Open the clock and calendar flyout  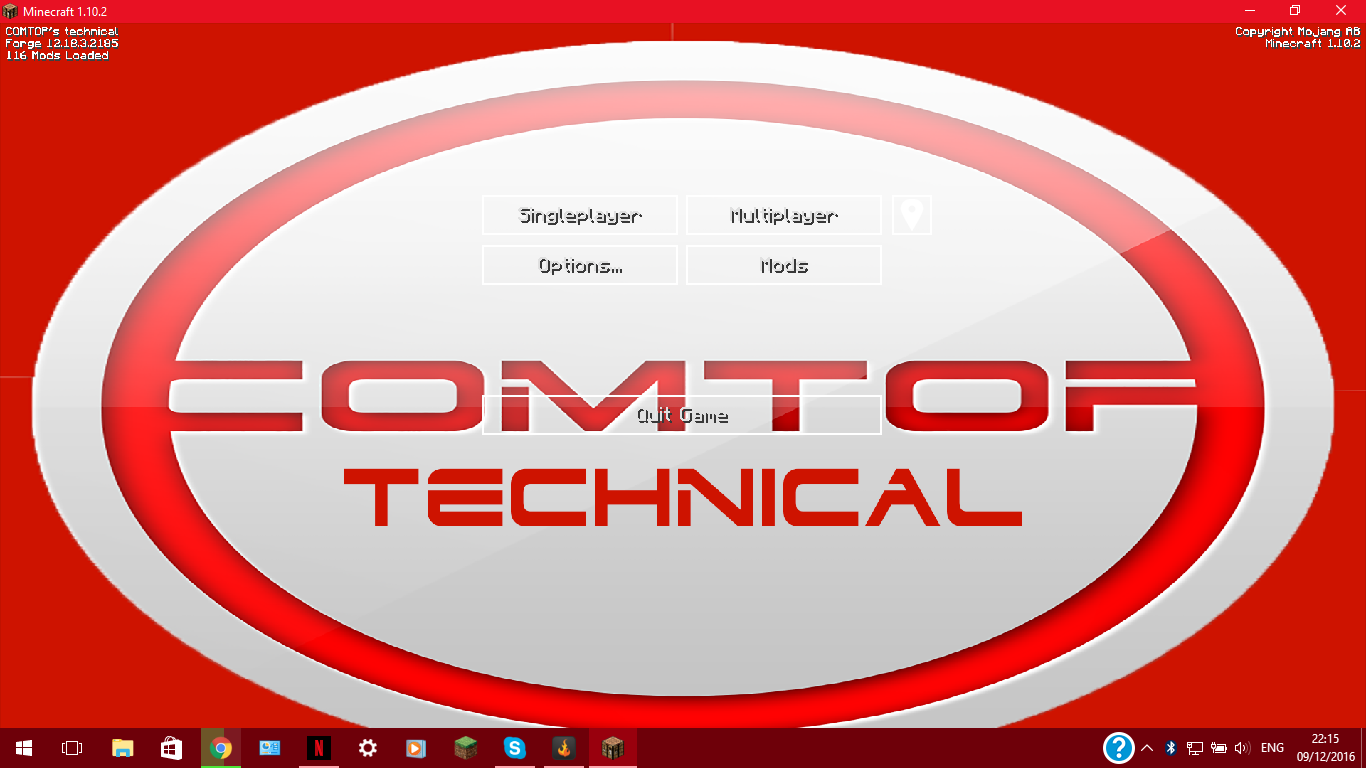pos(1328,748)
